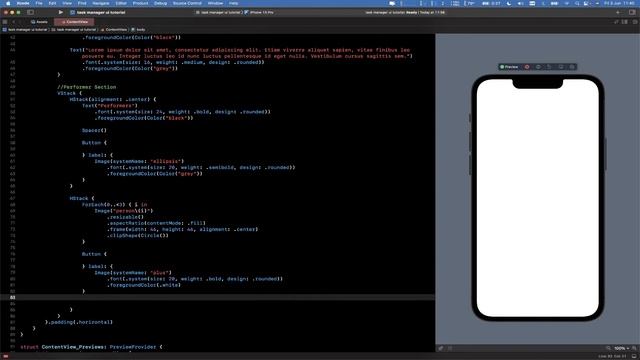Screen dimensions: 640x360
Task: Click the pin preview icon at canvas bottom-left
Action: click(441, 348)
